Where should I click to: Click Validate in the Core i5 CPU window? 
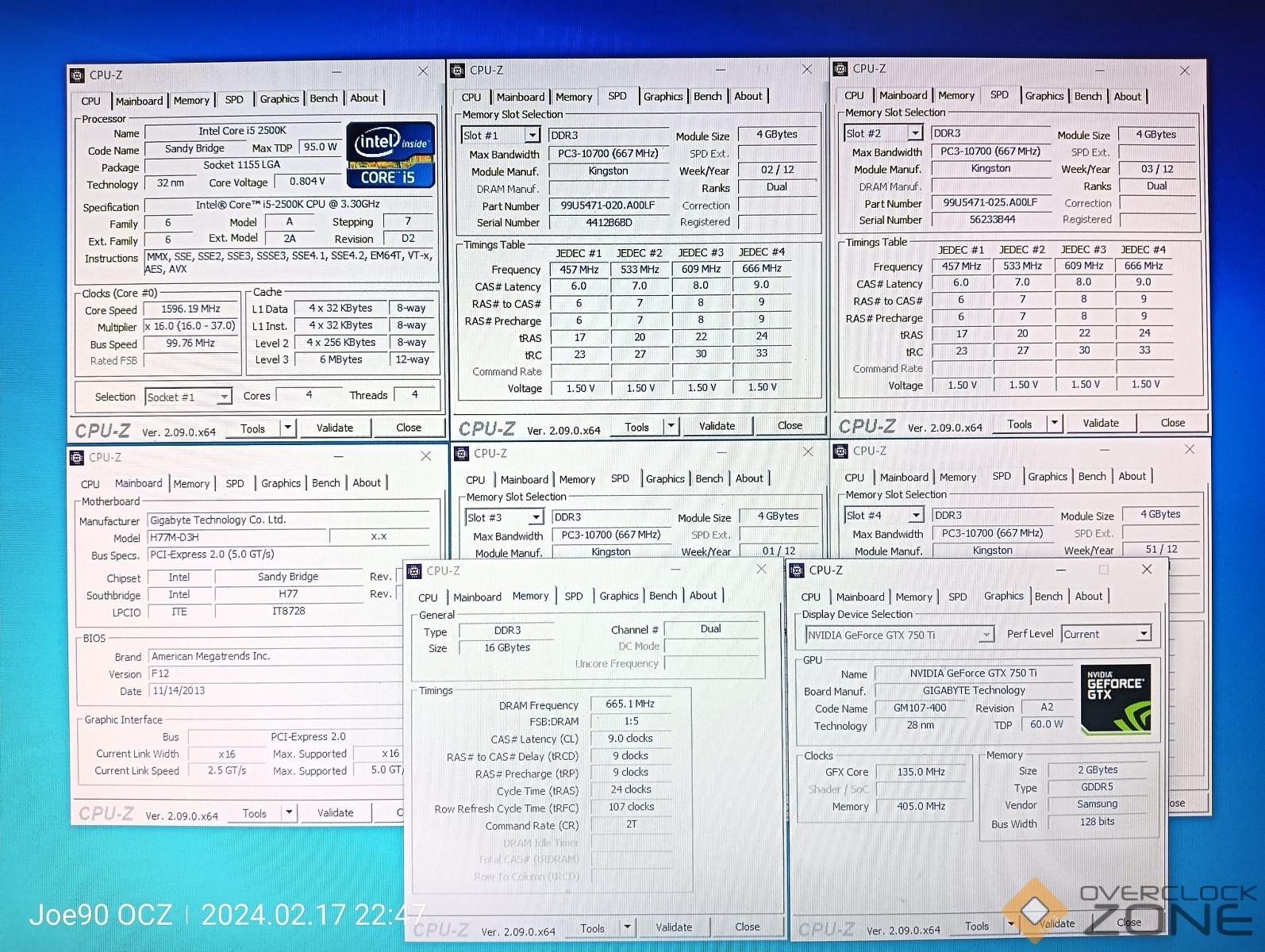point(335,428)
